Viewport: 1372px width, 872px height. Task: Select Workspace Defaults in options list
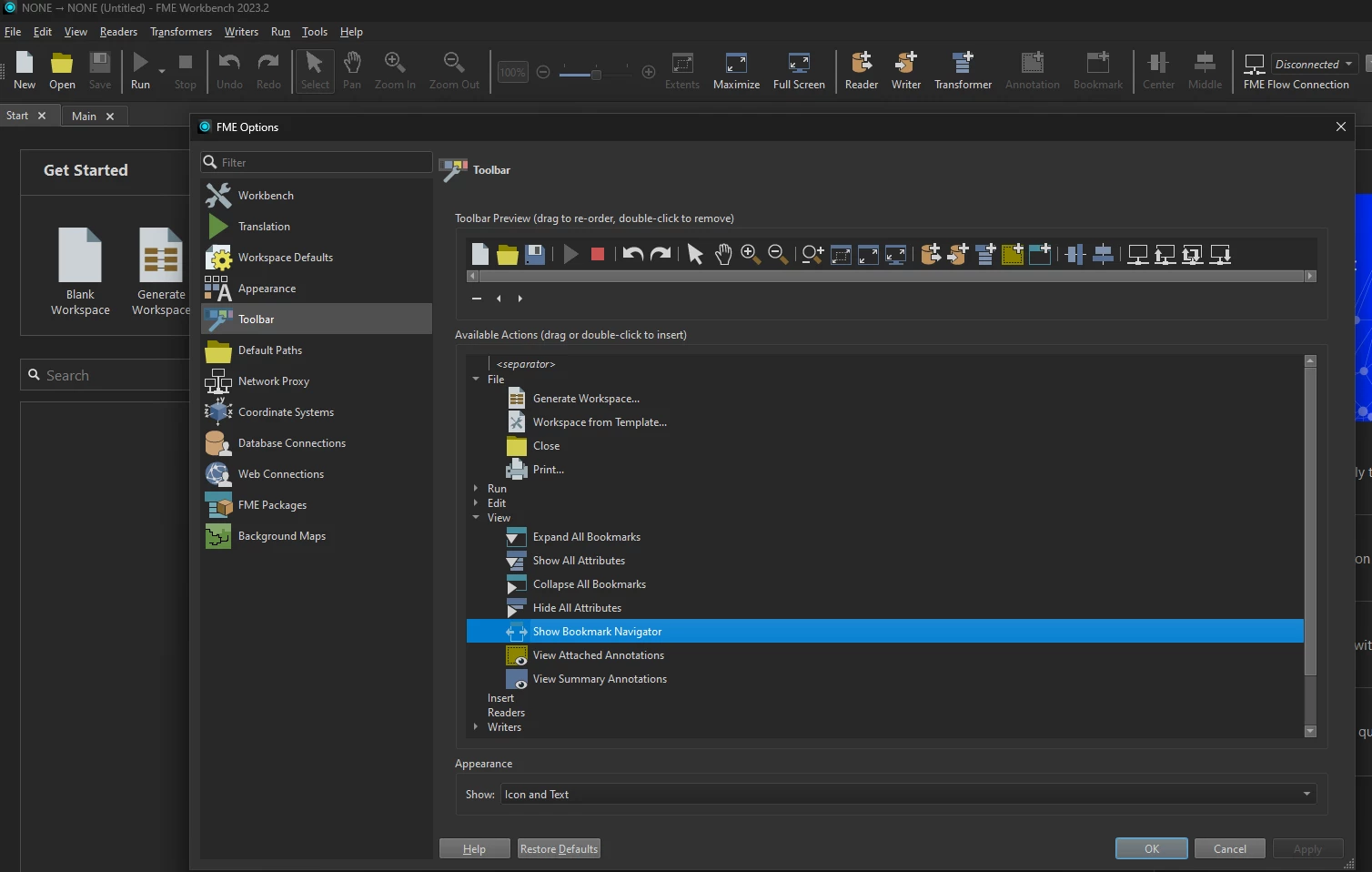tap(317, 258)
